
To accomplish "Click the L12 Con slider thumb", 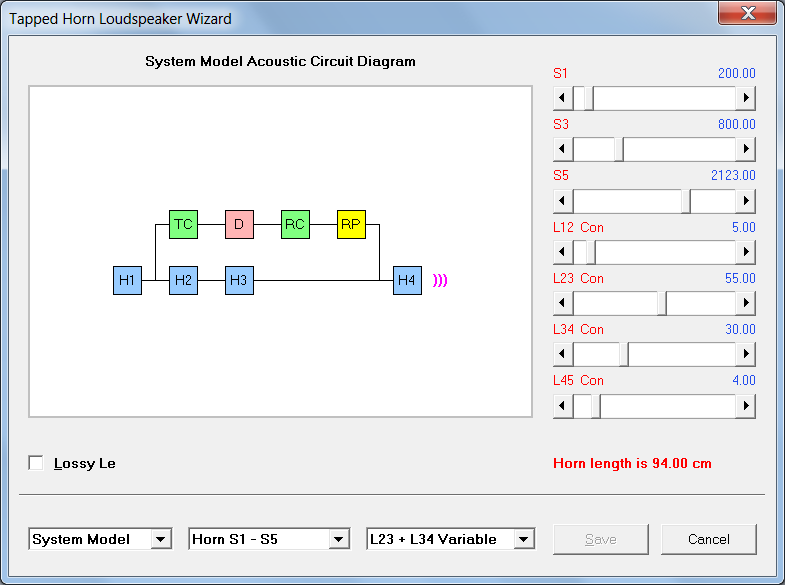I will (x=591, y=252).
